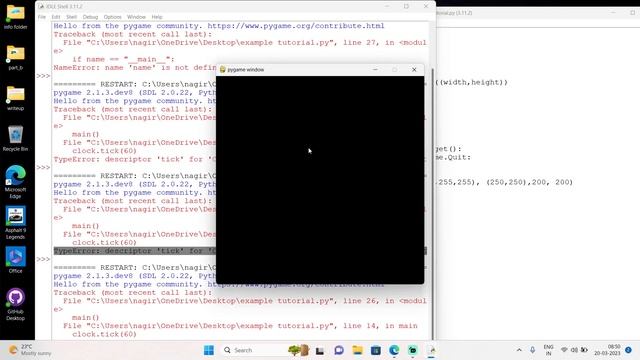Open the Edit menu in IDLE Shell
The image size is (640, 360).
(x=56, y=17)
